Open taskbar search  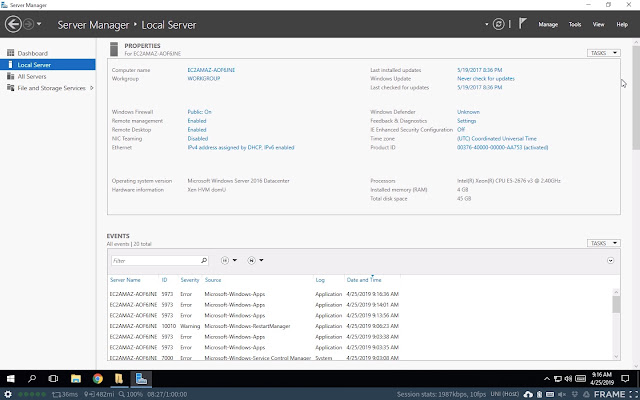point(32,379)
